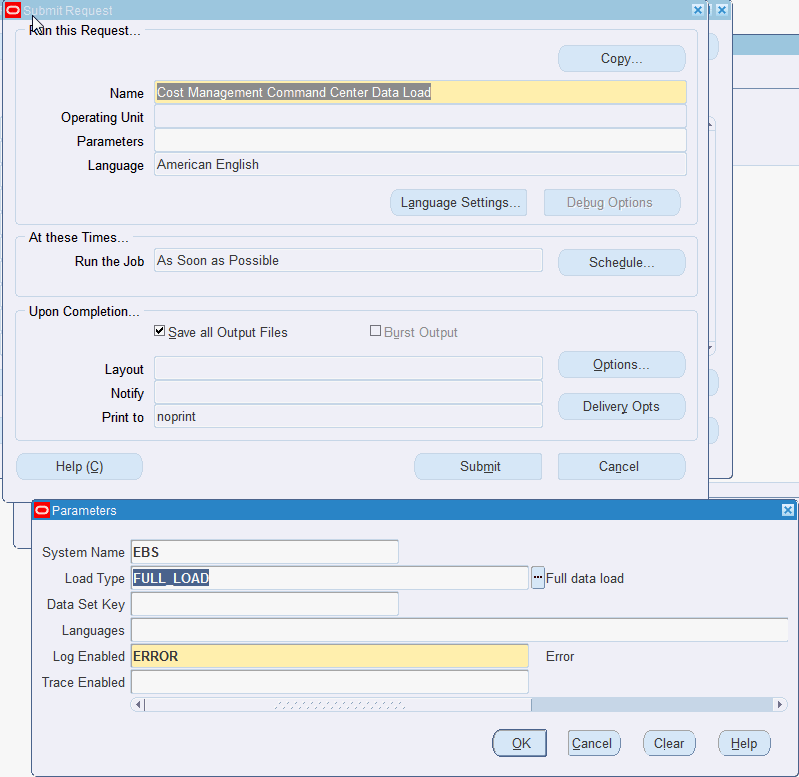This screenshot has height=777, width=799.
Task: Click the Parameters field in Submit Request
Action: pos(420,141)
